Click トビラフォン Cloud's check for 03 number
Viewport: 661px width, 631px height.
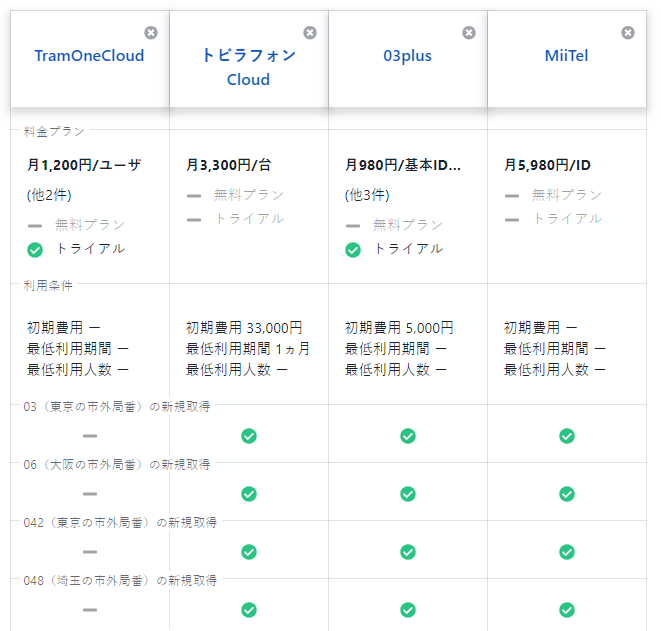(x=249, y=436)
